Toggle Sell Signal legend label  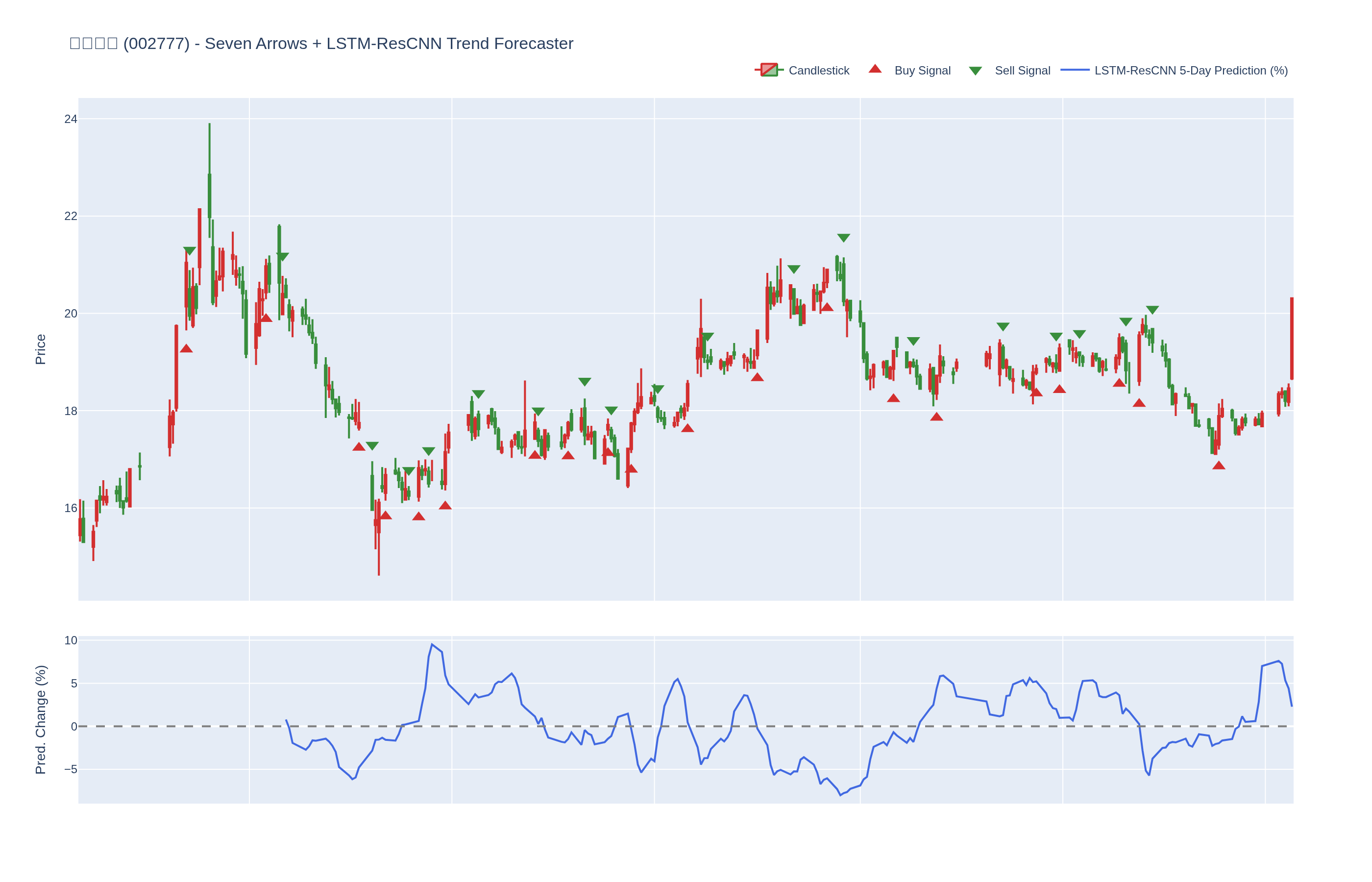point(1022,71)
